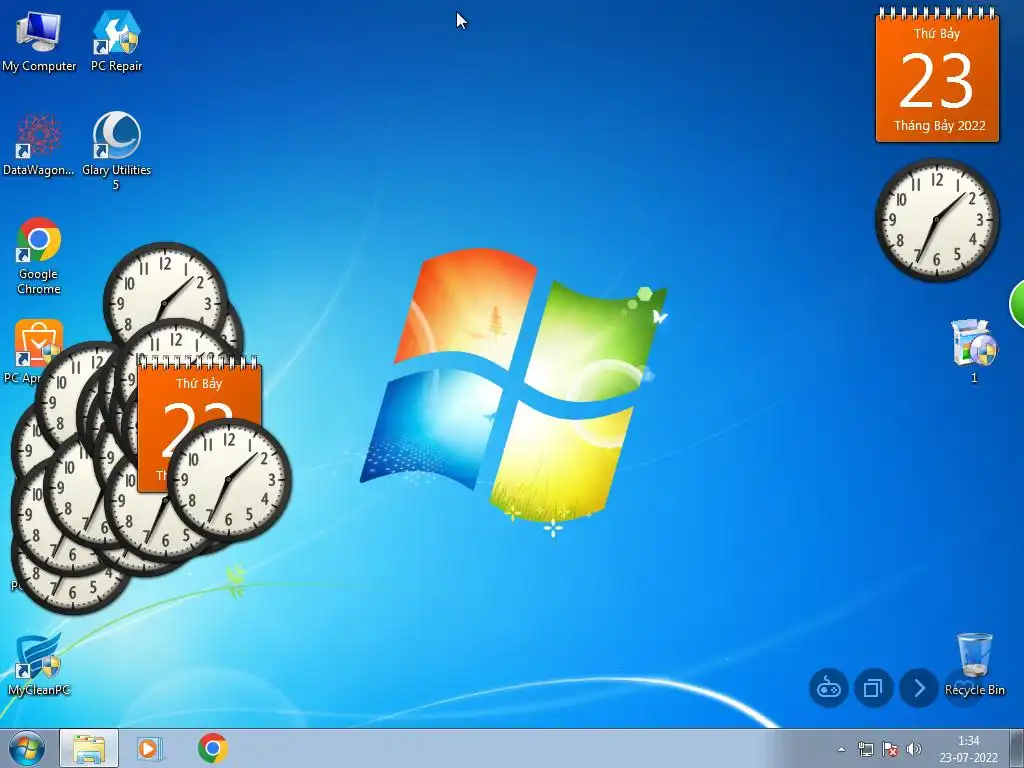The image size is (1024, 768).
Task: Show hidden system tray icons
Action: tap(842, 749)
